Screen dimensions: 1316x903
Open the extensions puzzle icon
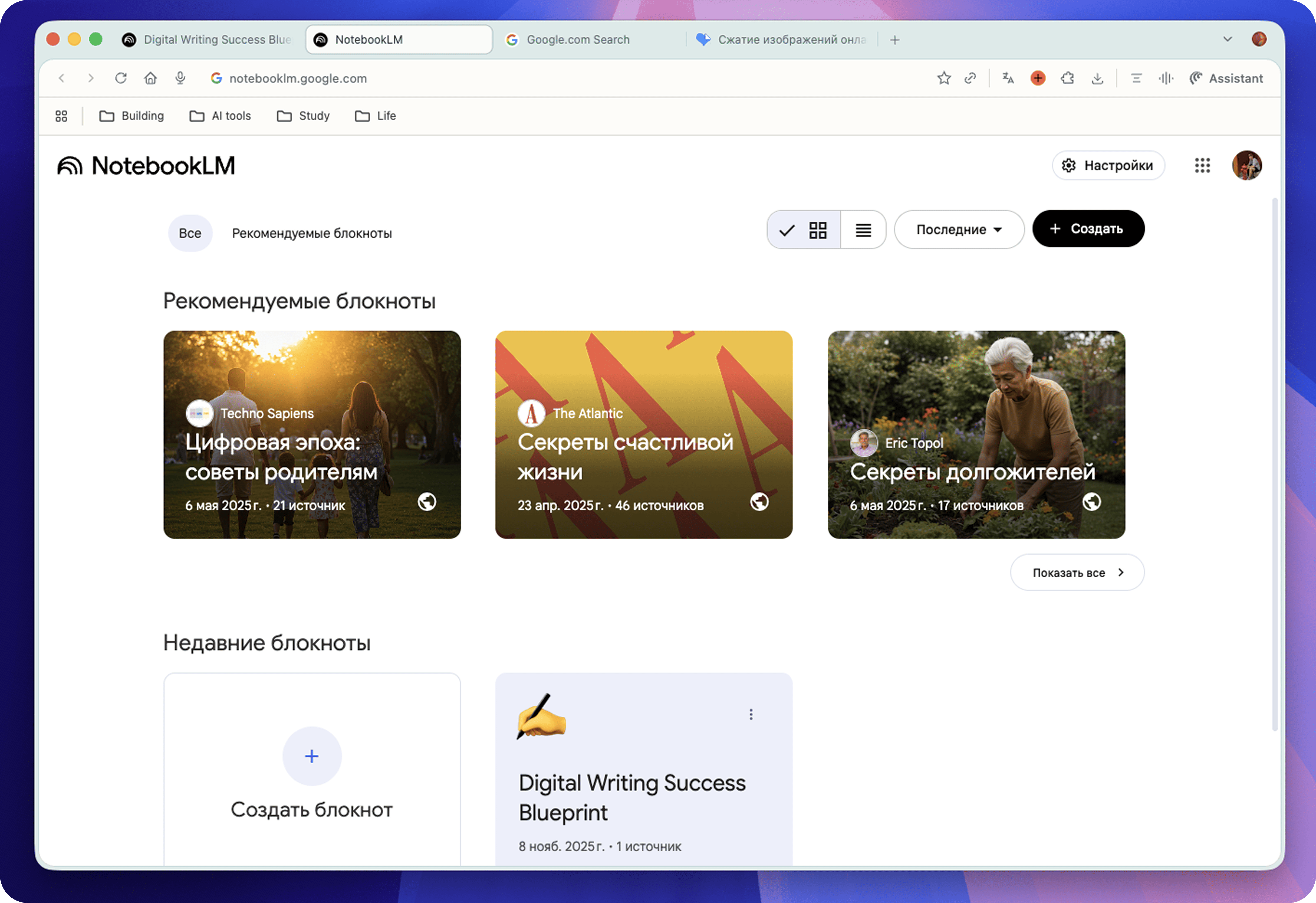click(1067, 78)
